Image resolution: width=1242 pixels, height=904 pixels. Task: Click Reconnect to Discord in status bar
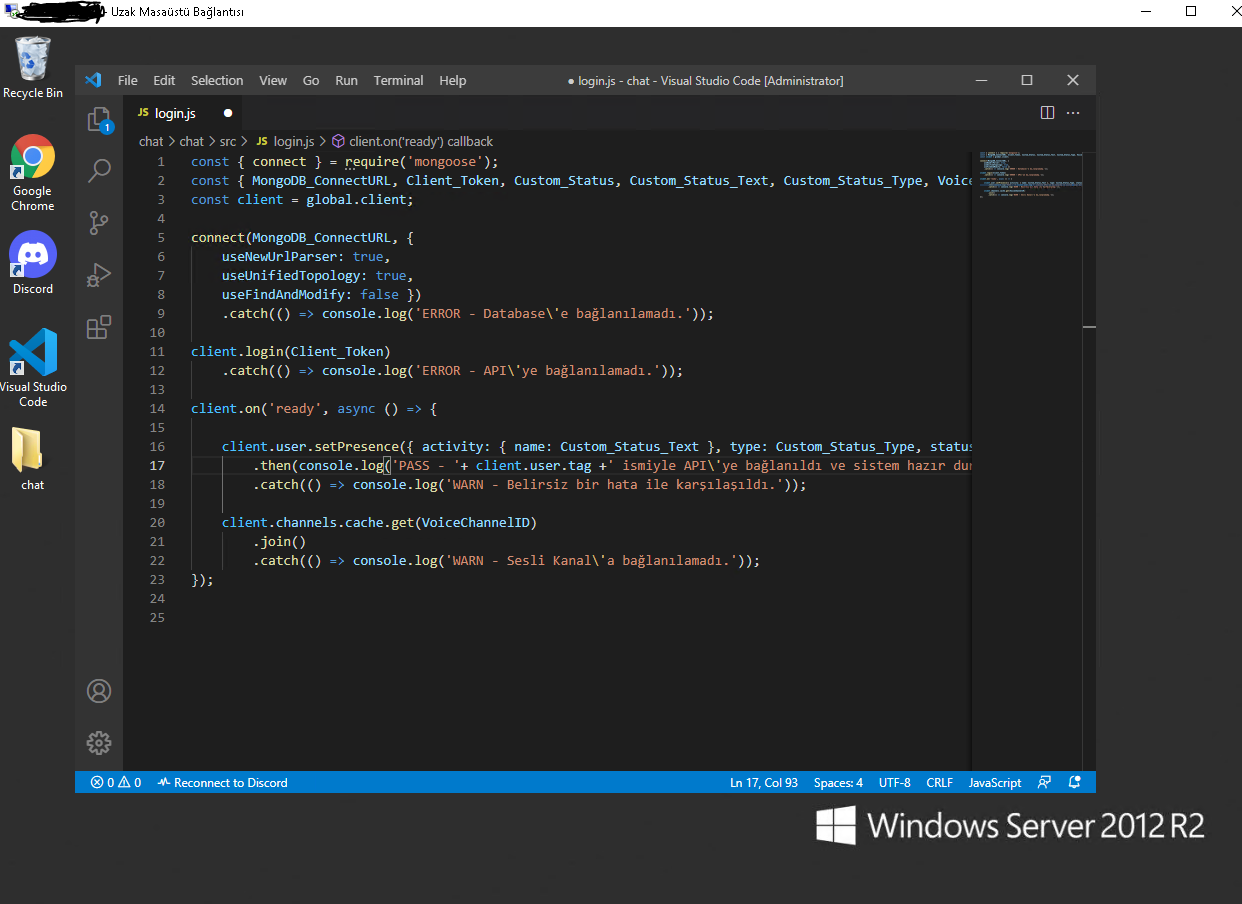(x=223, y=783)
